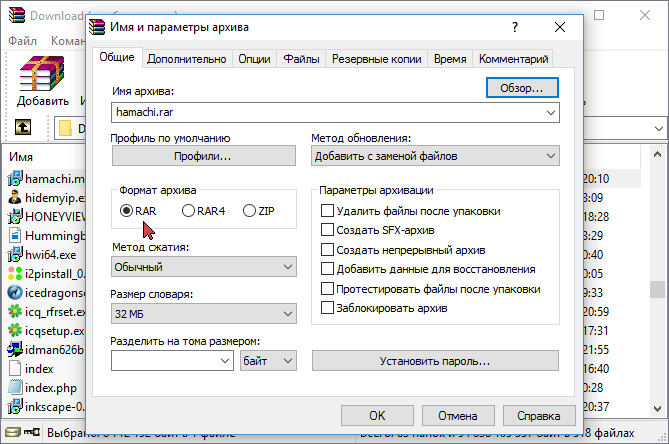Click Установить пароль... button
Screen dimensions: 669x444
[x=435, y=361]
